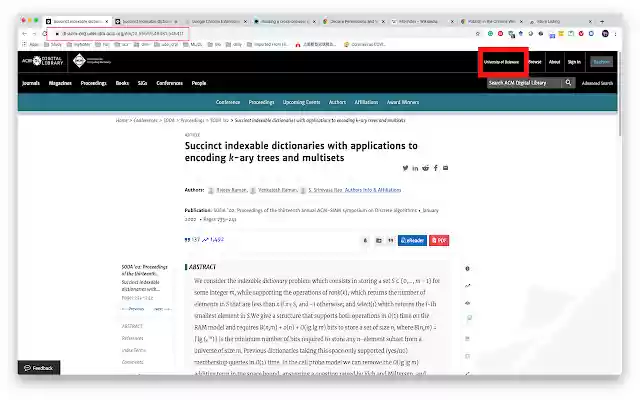Open Authors Info & Affiliations
The height and width of the screenshot is (400, 640).
click(x=373, y=190)
